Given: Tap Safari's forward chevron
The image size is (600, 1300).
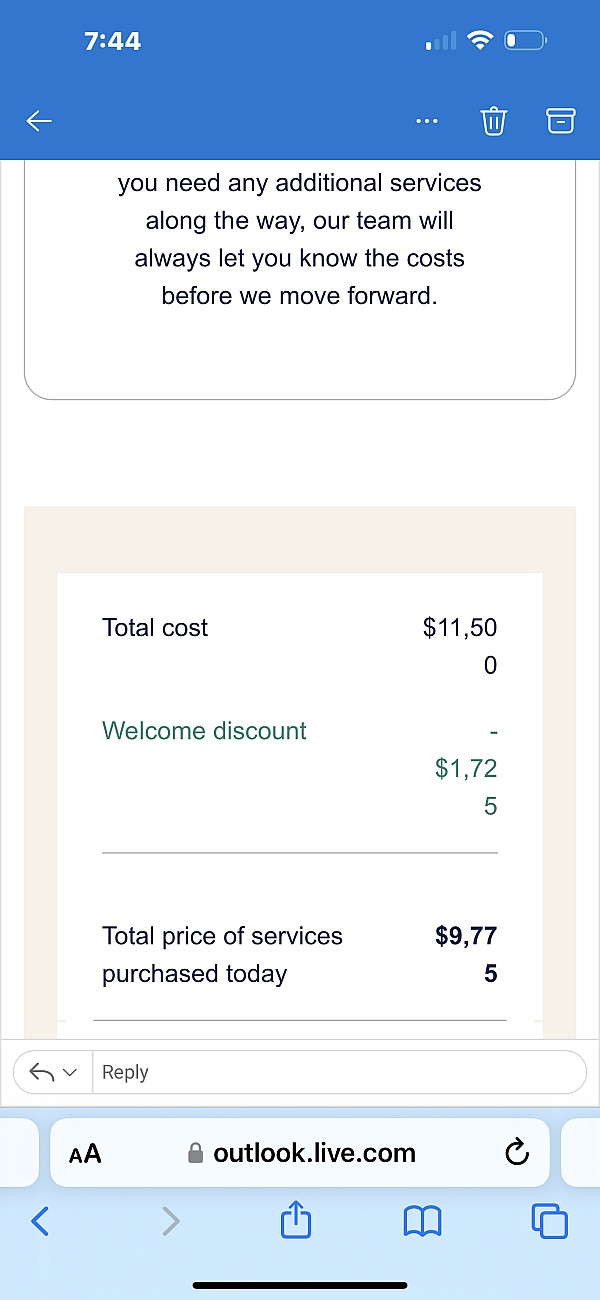Looking at the screenshot, I should 171,1219.
